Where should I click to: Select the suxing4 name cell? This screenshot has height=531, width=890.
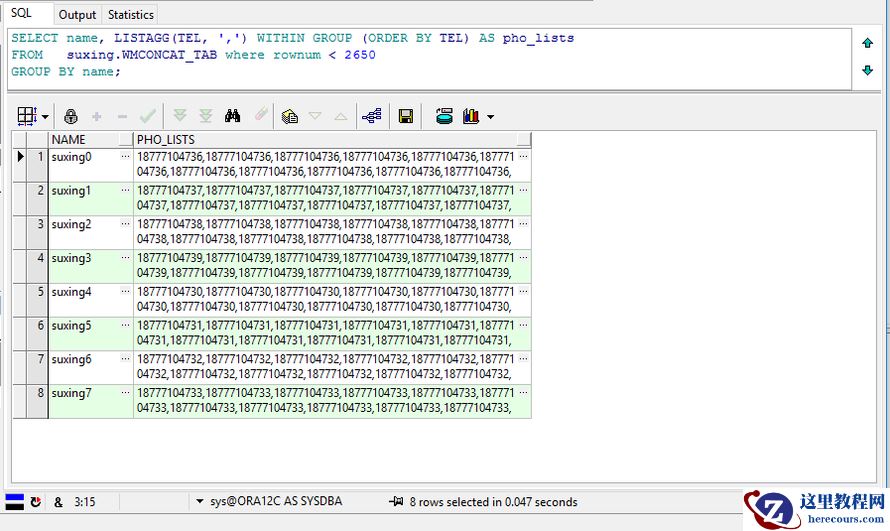(82, 292)
